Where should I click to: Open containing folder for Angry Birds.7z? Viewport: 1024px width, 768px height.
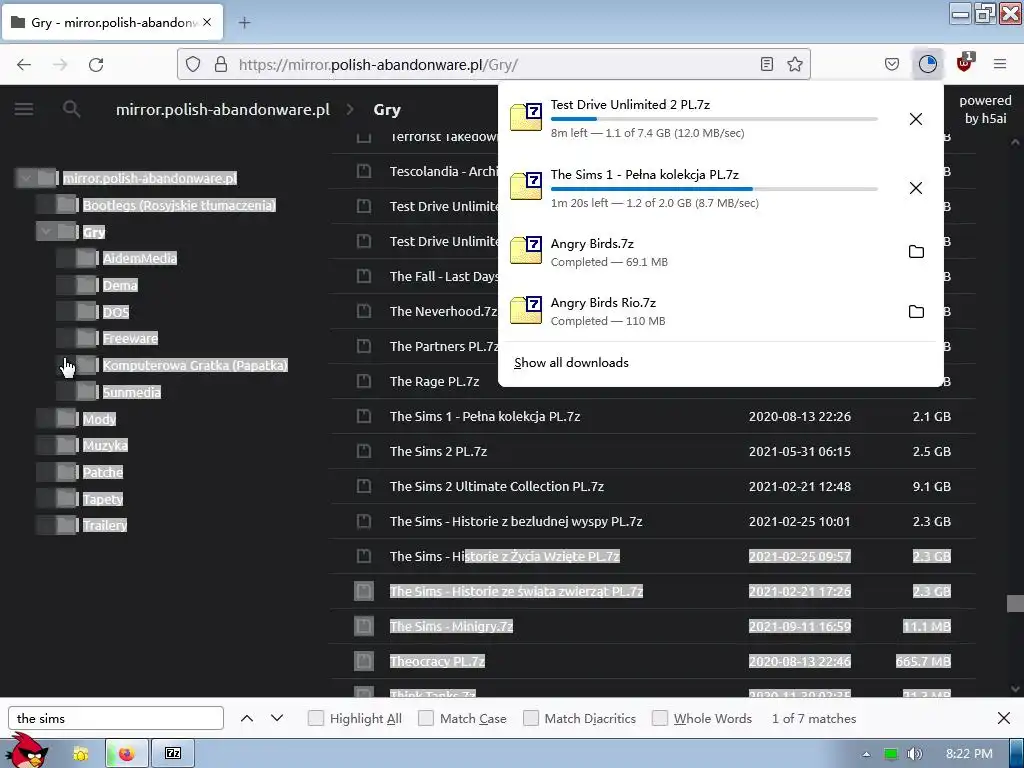click(x=916, y=251)
